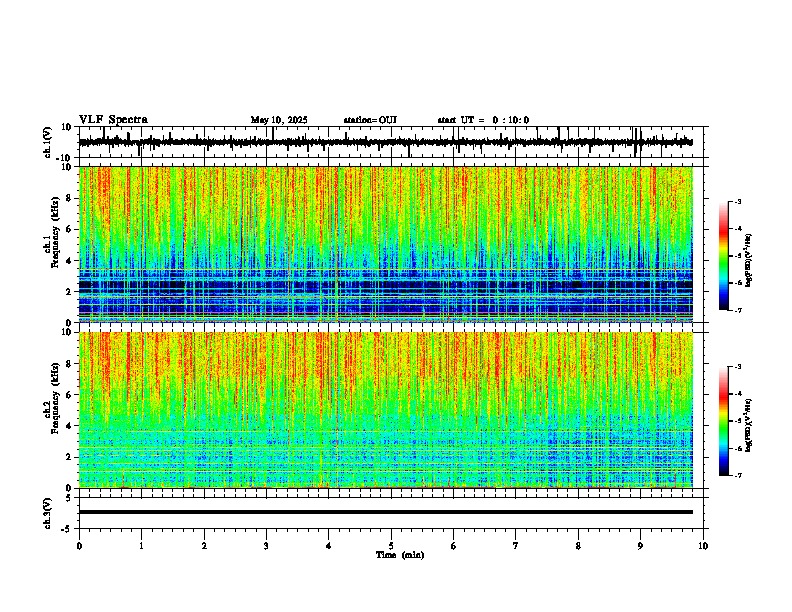This screenshot has width=792, height=612.
Task: Click the "-3" label on lower color bar
Action: [x=738, y=367]
